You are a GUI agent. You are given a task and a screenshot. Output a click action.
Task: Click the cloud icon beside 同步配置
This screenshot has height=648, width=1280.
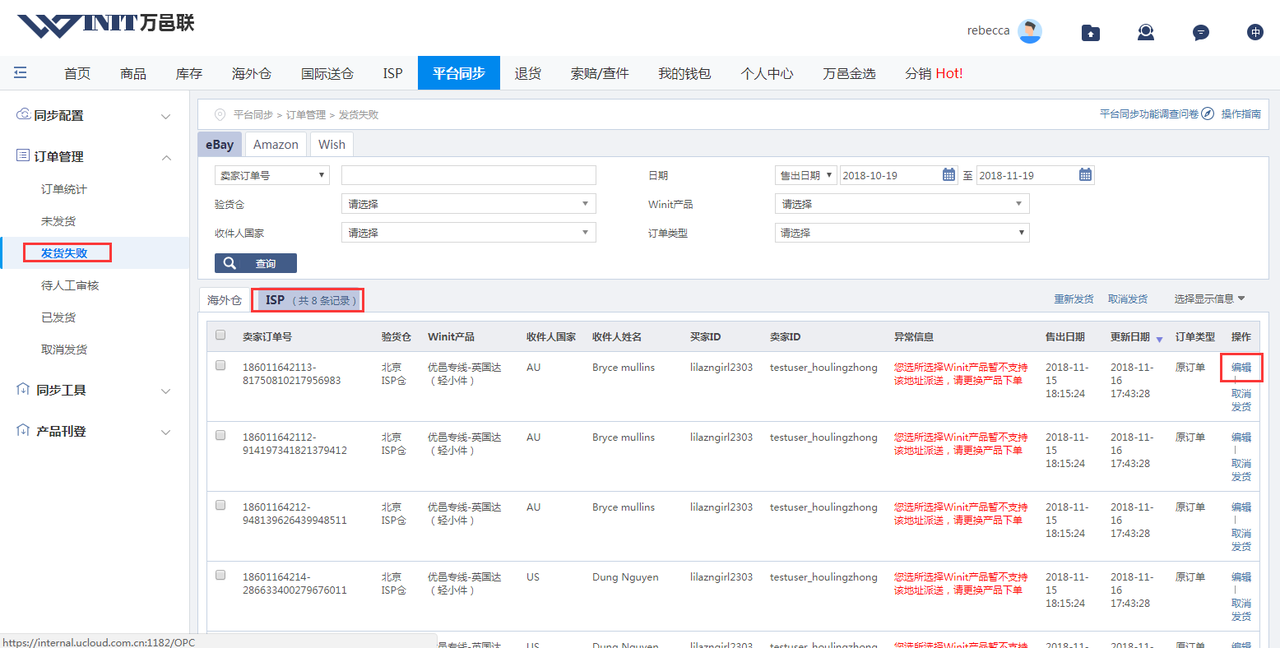(x=23, y=115)
